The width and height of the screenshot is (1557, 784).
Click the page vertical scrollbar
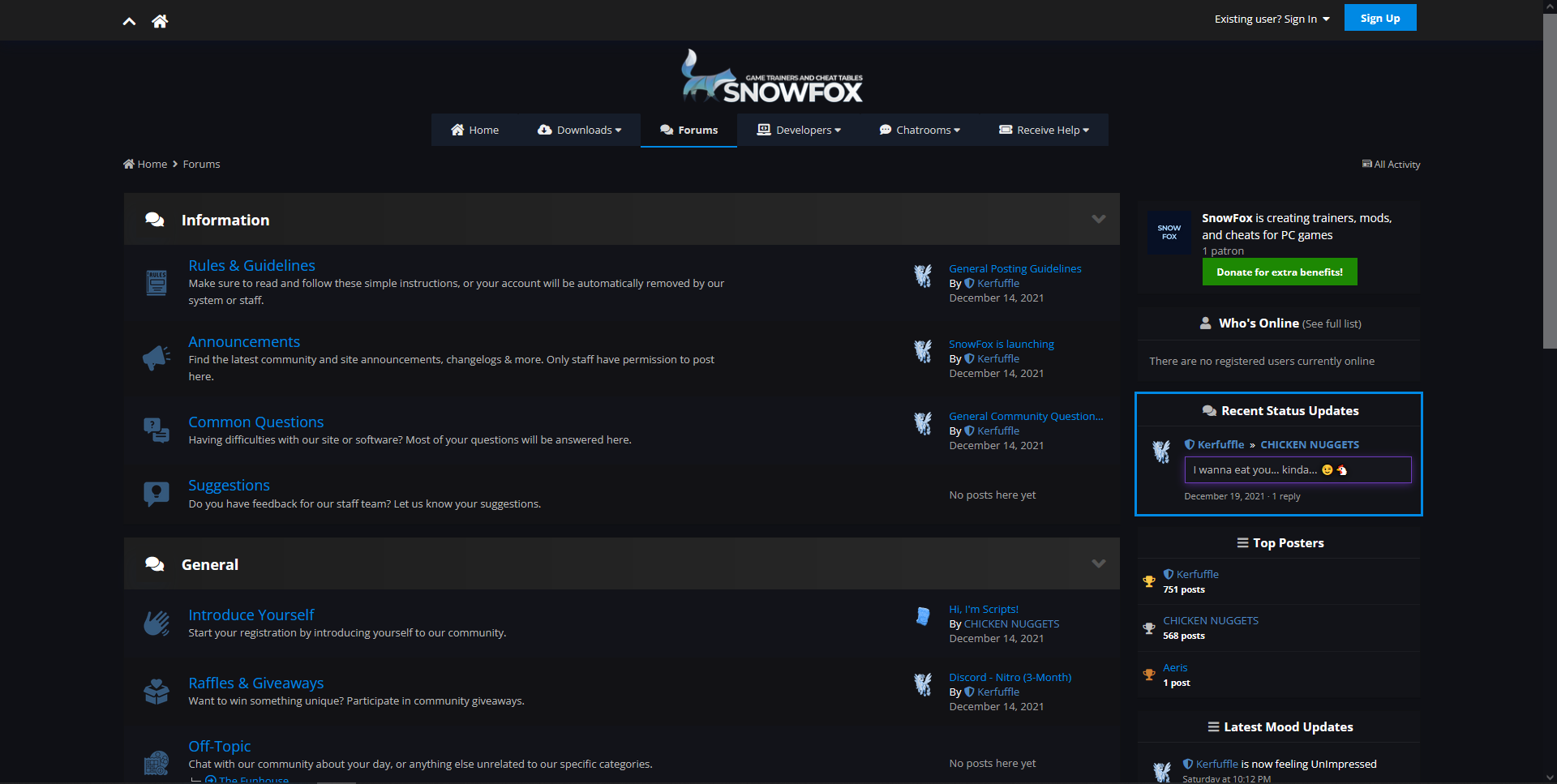[x=1550, y=182]
